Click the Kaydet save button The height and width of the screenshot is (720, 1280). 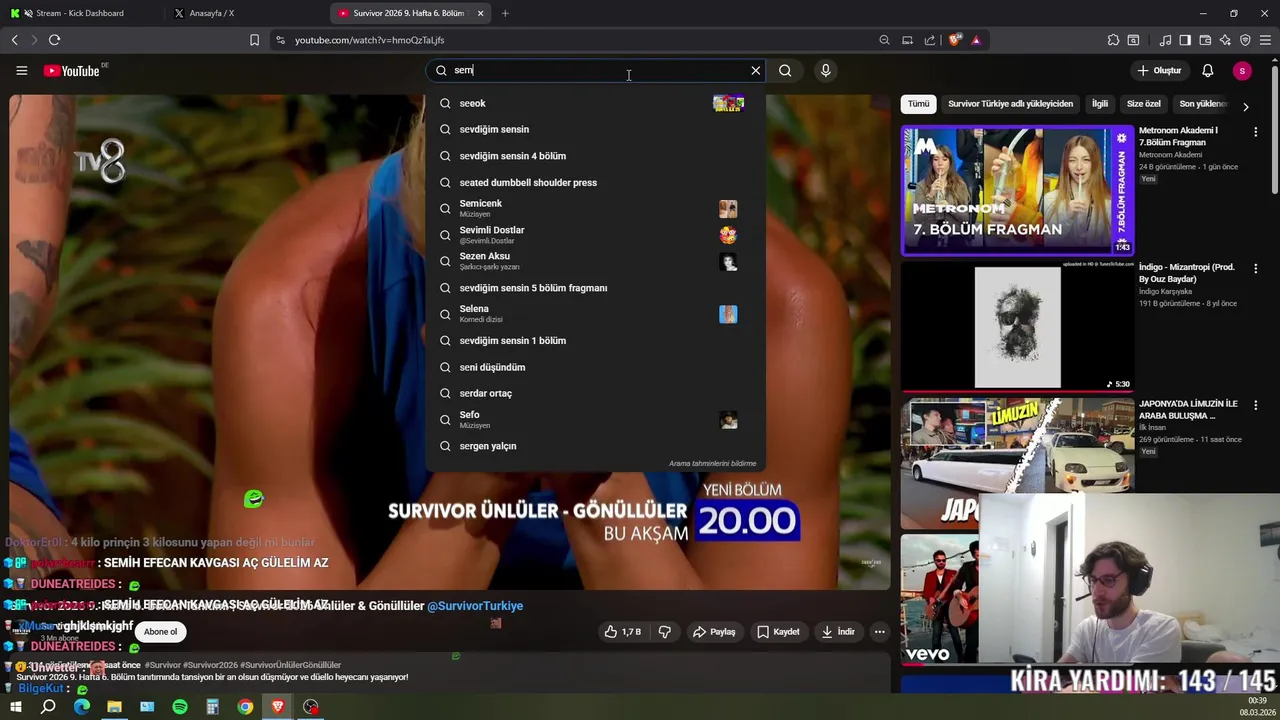pos(778,632)
